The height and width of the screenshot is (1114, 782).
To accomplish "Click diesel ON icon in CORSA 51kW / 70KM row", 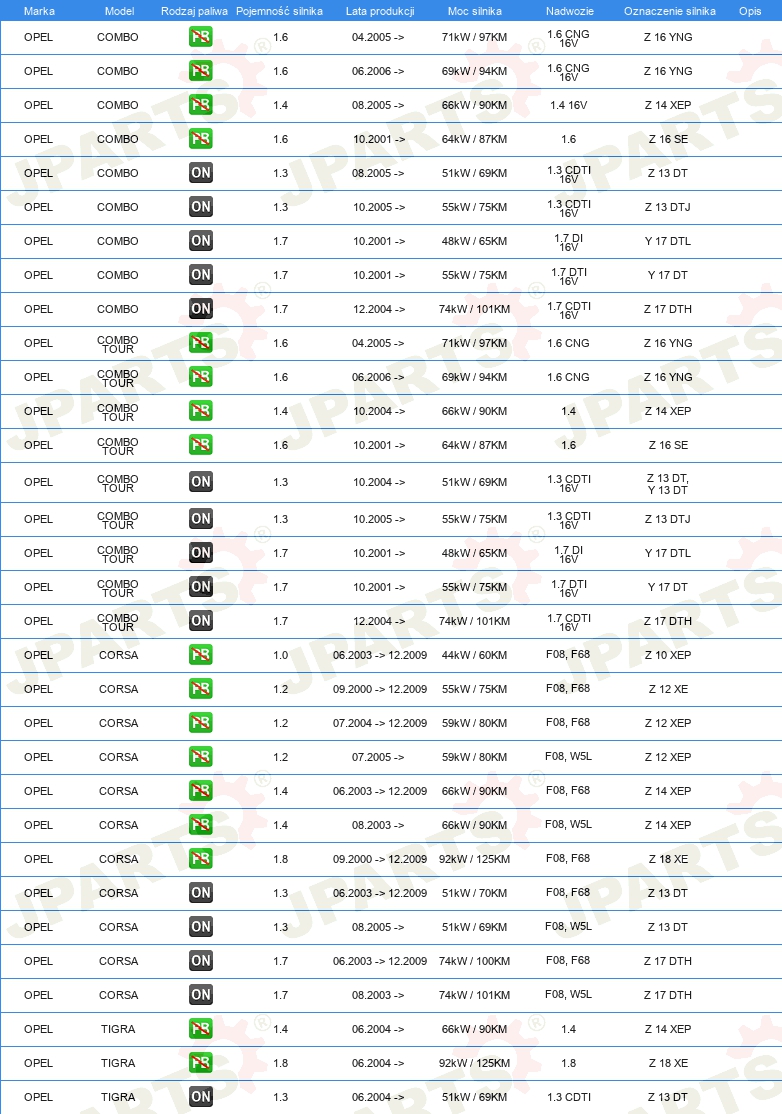I will (201, 893).
